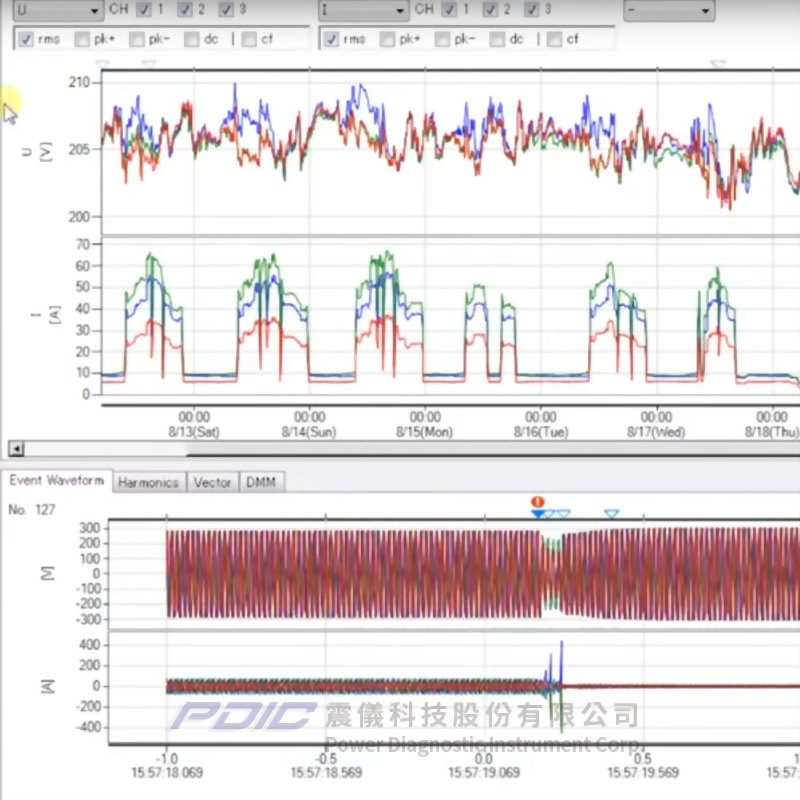Enable pk+ checkbox in the I panel

point(386,40)
